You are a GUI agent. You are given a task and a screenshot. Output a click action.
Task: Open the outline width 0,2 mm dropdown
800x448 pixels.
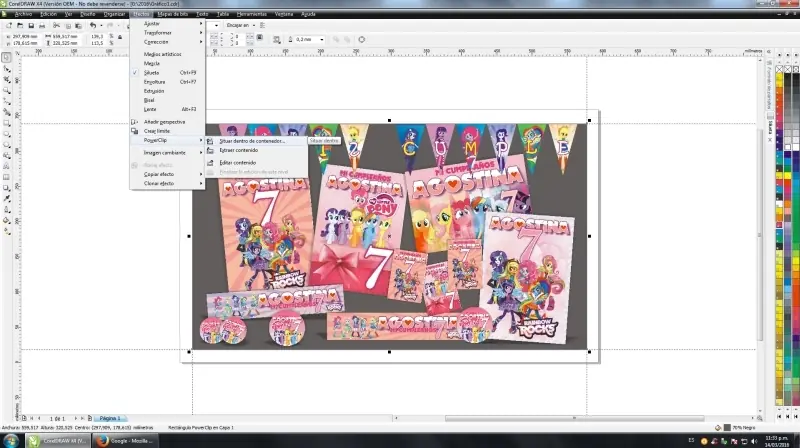coord(322,39)
